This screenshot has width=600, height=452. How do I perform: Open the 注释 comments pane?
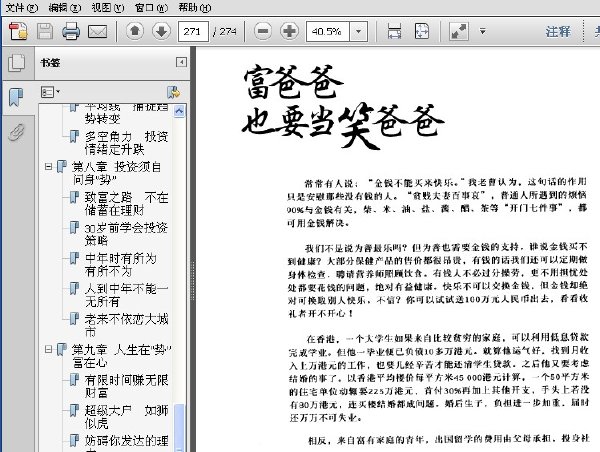(558, 31)
